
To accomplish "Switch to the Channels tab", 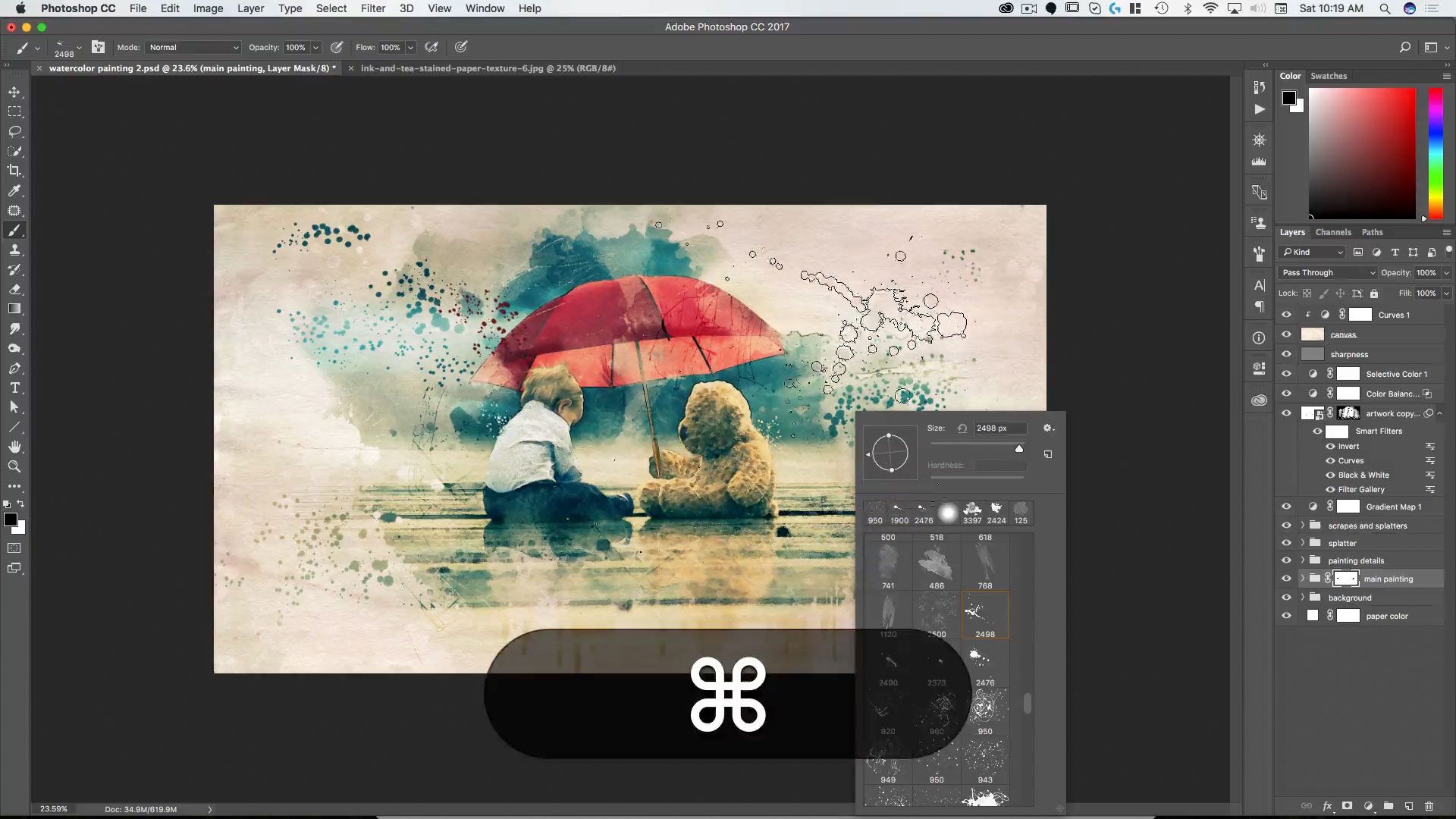I will (x=1332, y=232).
